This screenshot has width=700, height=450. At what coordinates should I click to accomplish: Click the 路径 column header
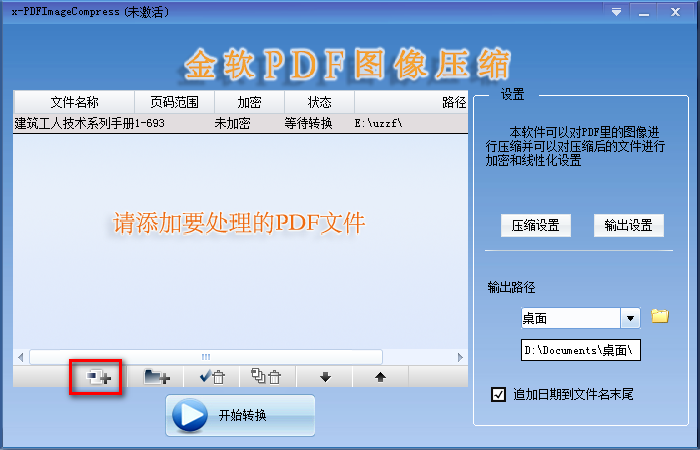tap(411, 102)
